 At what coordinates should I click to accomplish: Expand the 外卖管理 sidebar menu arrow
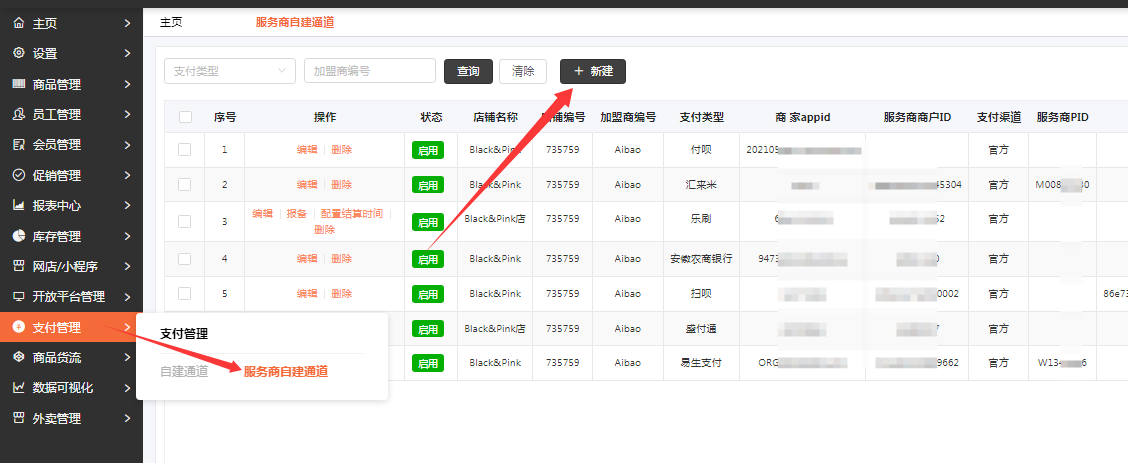pyautogui.click(x=127, y=418)
